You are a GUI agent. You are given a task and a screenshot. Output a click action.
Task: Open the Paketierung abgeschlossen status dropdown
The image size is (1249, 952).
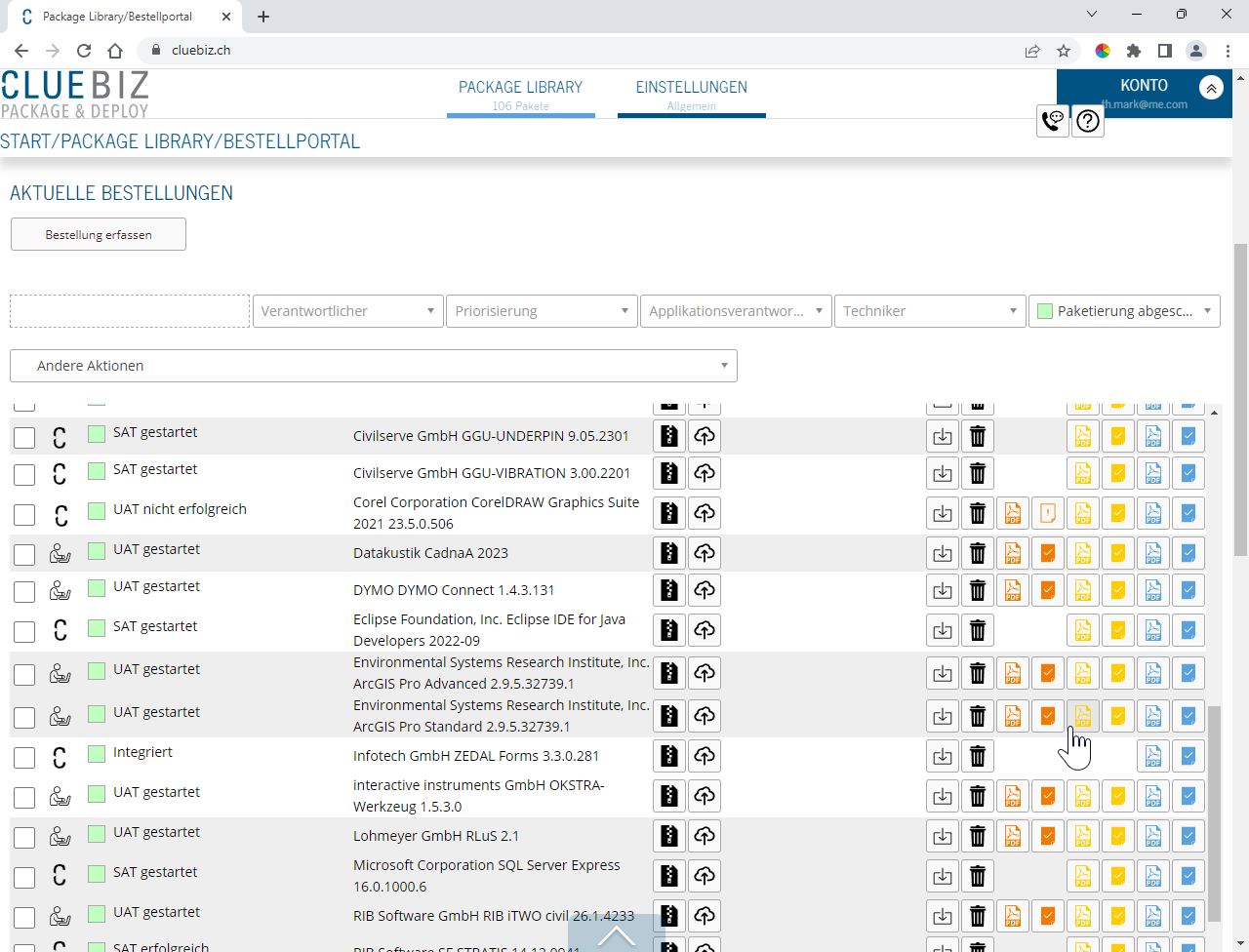coord(1124,311)
